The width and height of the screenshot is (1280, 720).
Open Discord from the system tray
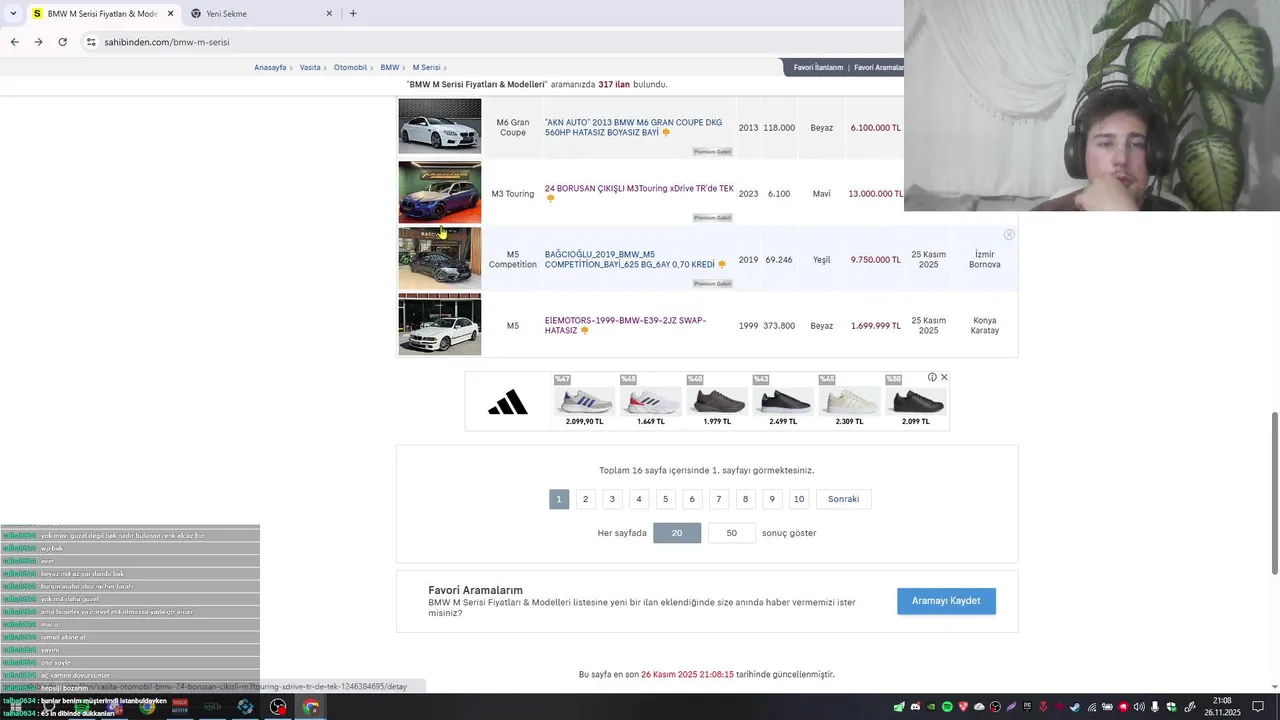[x=915, y=707]
